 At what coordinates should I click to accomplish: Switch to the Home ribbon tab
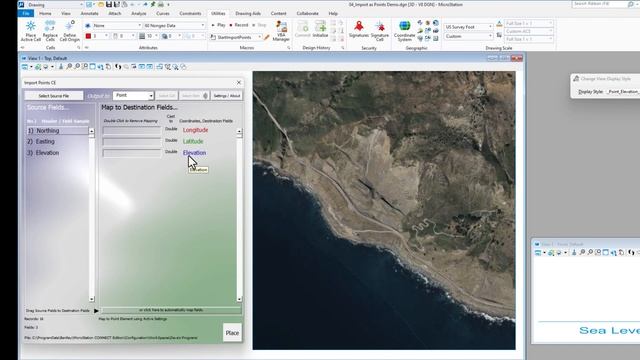(x=45, y=13)
